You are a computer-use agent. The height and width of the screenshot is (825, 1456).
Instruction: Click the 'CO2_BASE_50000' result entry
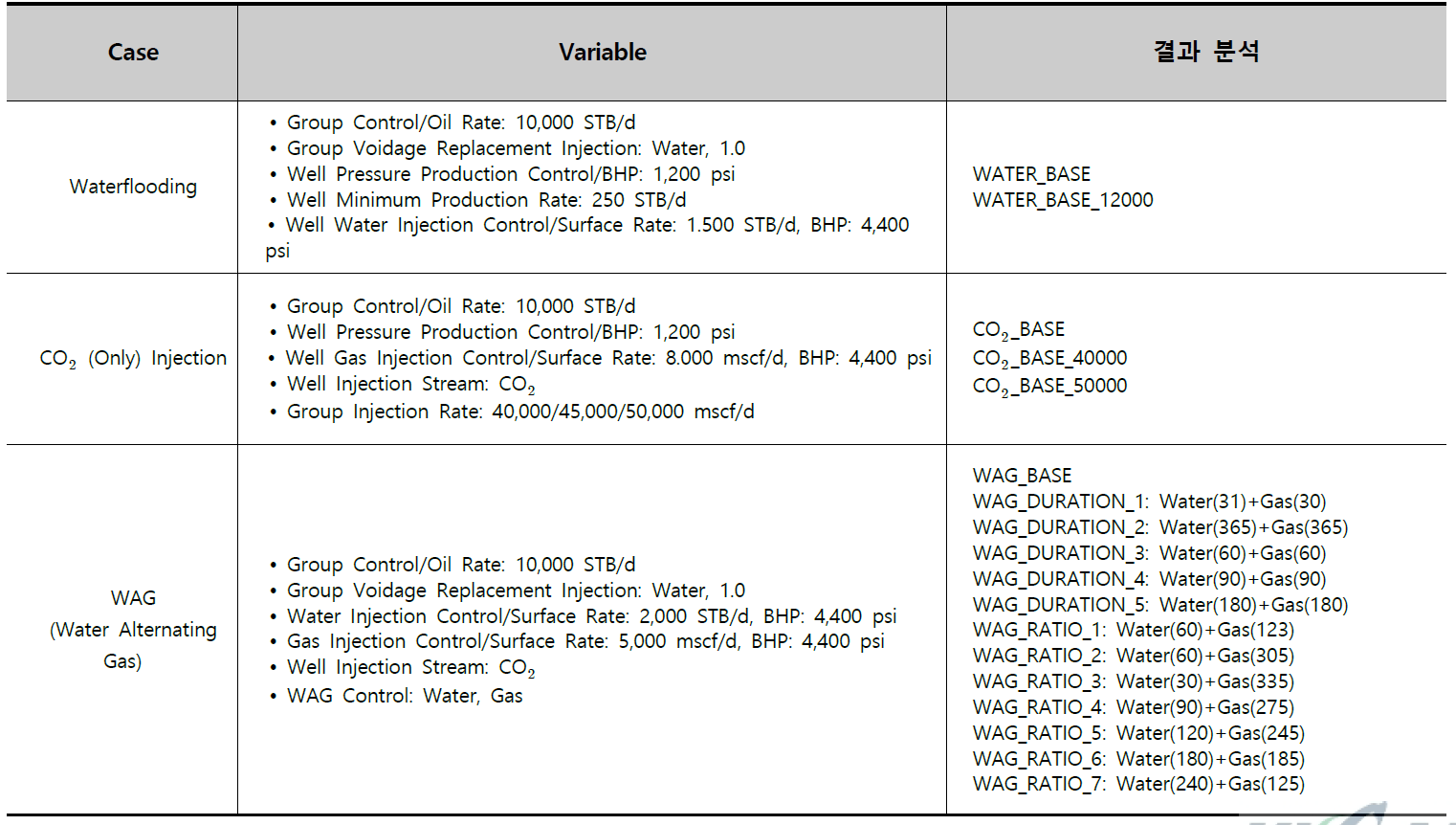click(1049, 387)
